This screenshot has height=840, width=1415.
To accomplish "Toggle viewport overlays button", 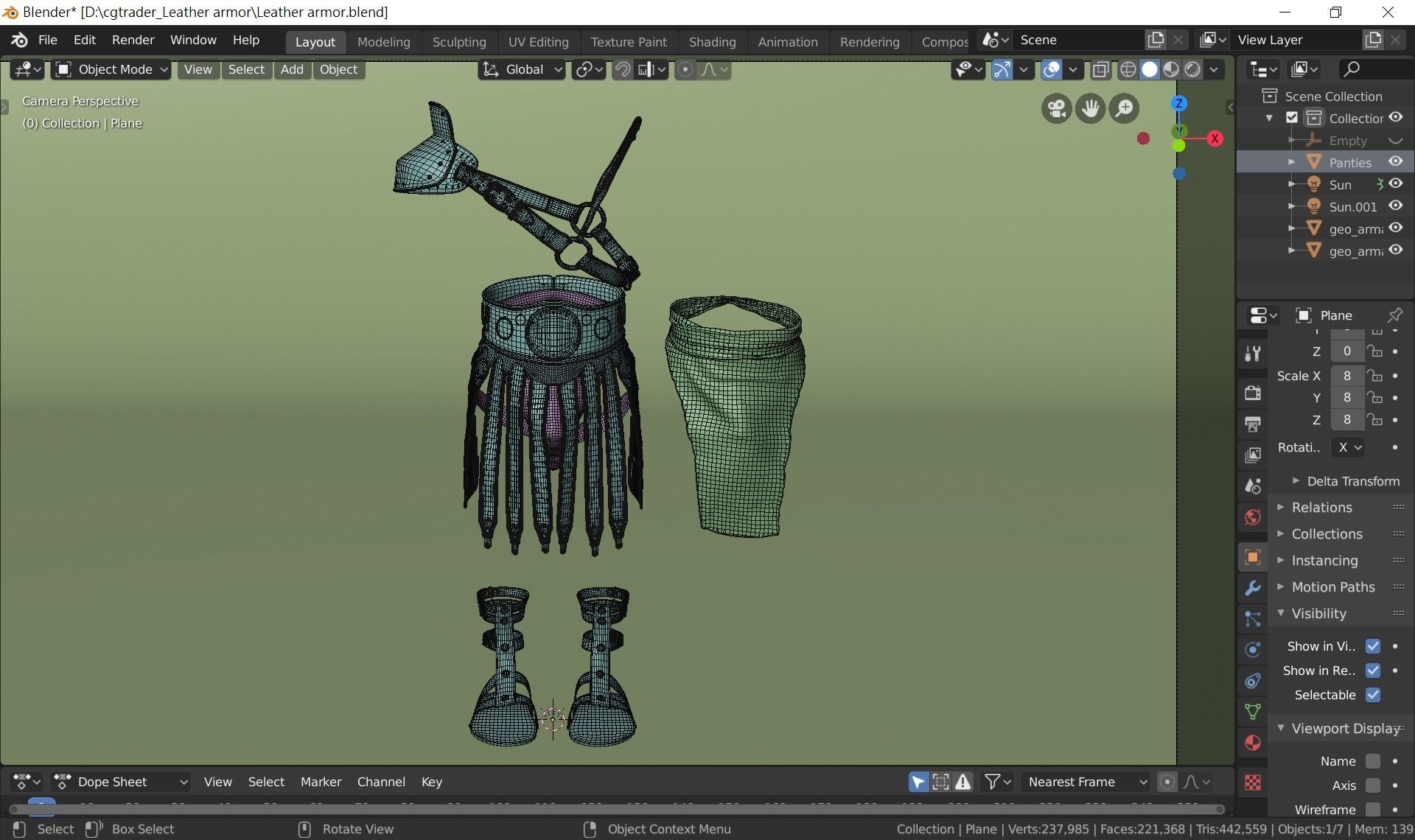I will [x=1052, y=69].
